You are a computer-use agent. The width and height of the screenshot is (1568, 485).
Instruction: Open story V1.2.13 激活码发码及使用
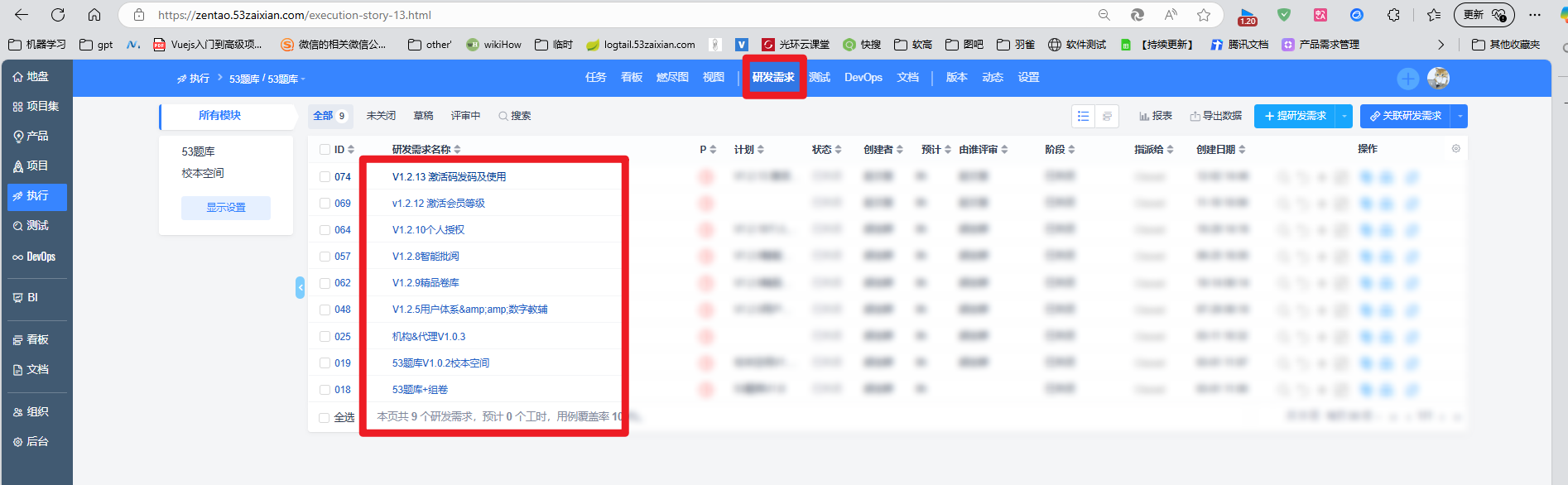[450, 176]
